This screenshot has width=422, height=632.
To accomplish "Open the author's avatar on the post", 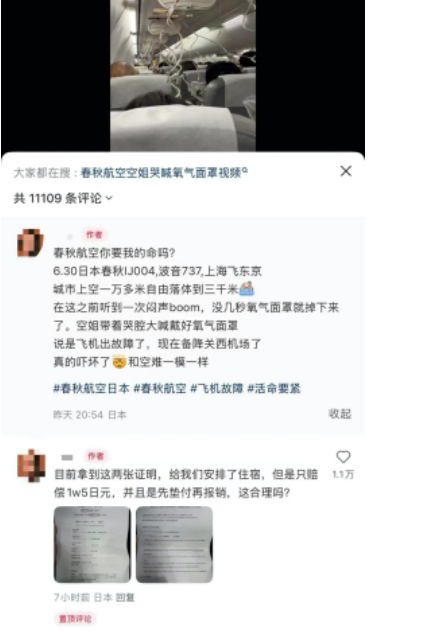I will (x=30, y=243).
